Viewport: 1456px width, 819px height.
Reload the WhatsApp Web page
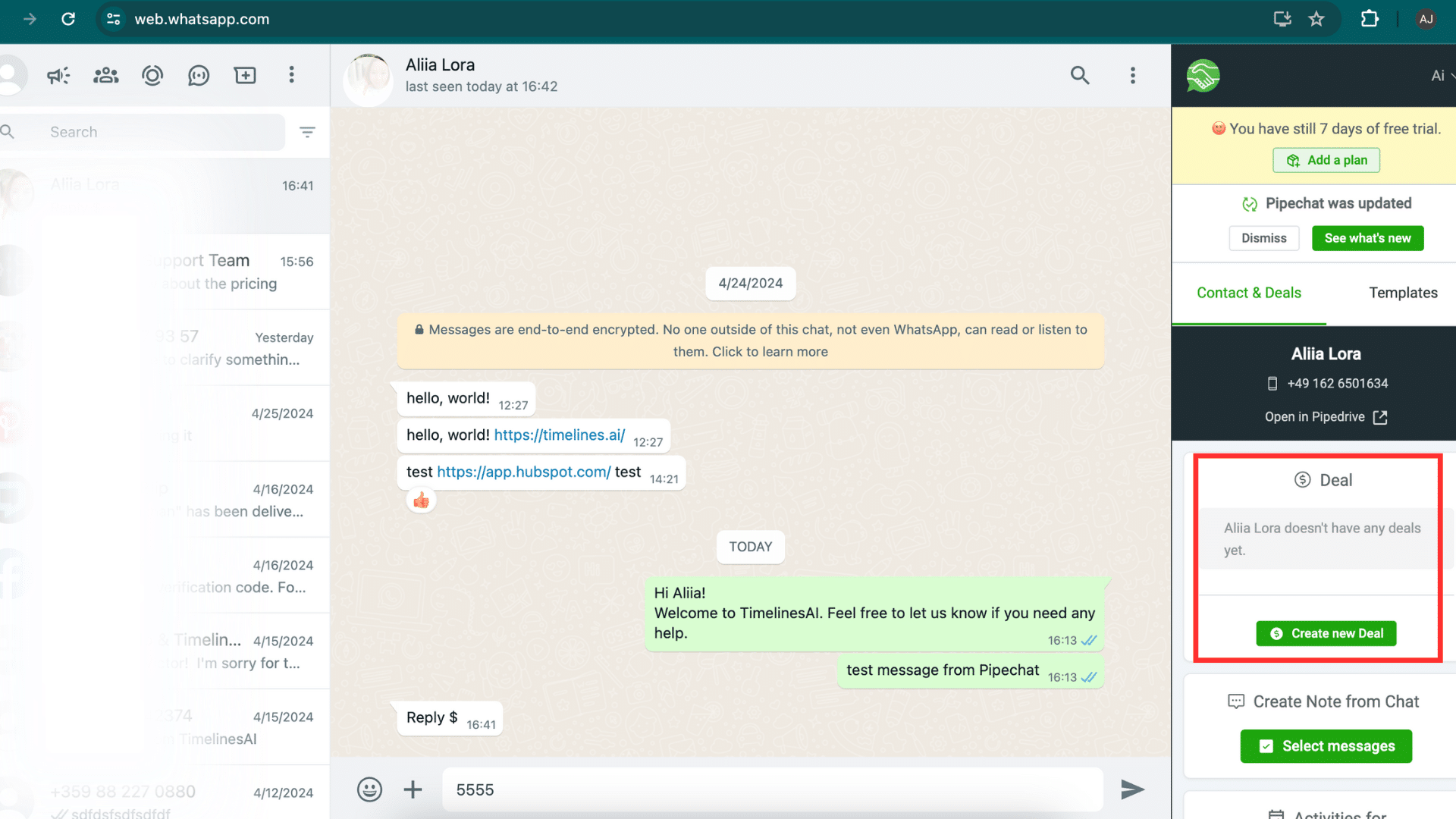click(x=68, y=19)
